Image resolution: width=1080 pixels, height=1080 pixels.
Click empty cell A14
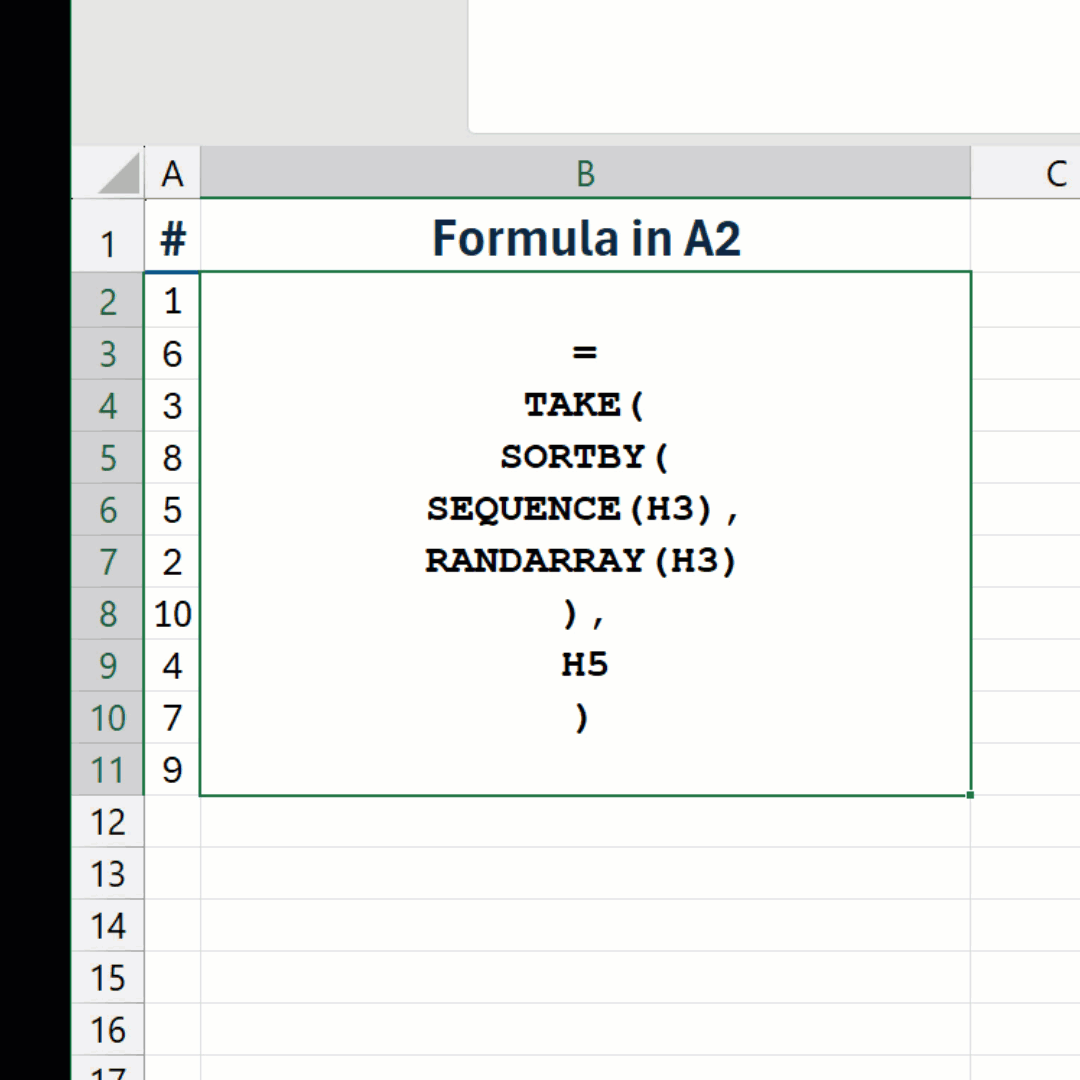pos(172,926)
